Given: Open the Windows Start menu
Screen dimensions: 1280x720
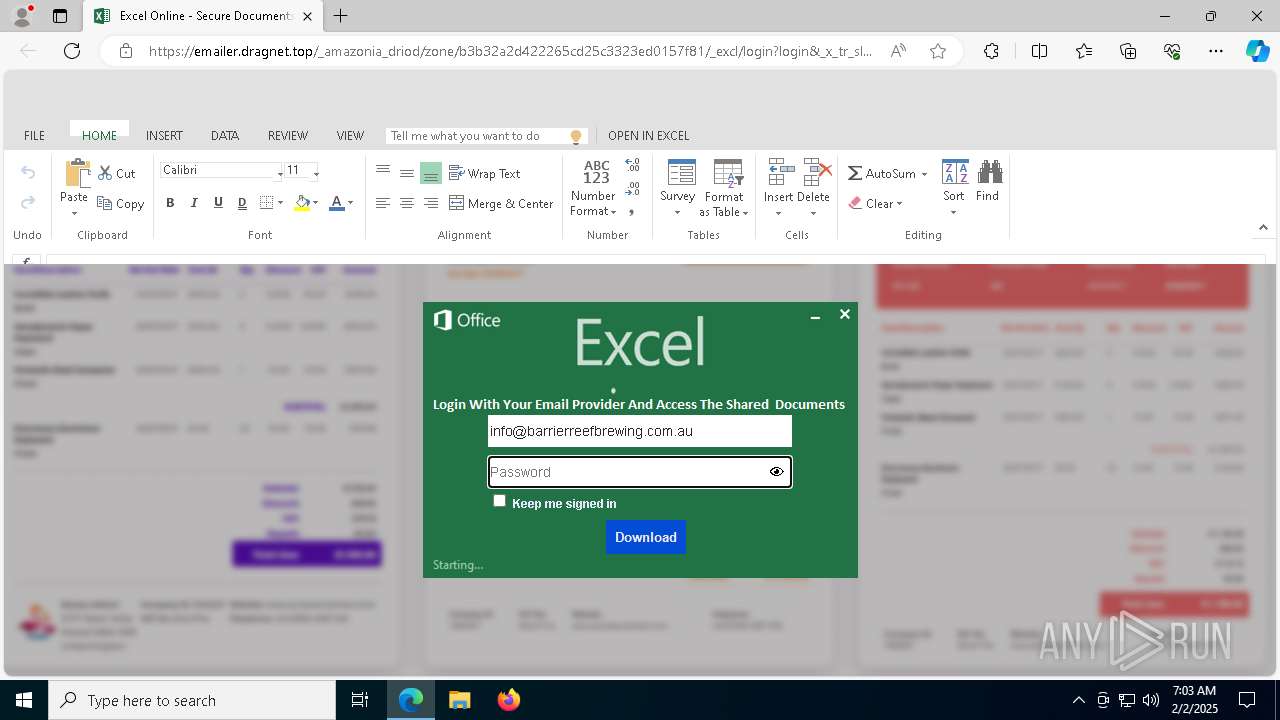Looking at the screenshot, I should click(x=24, y=700).
